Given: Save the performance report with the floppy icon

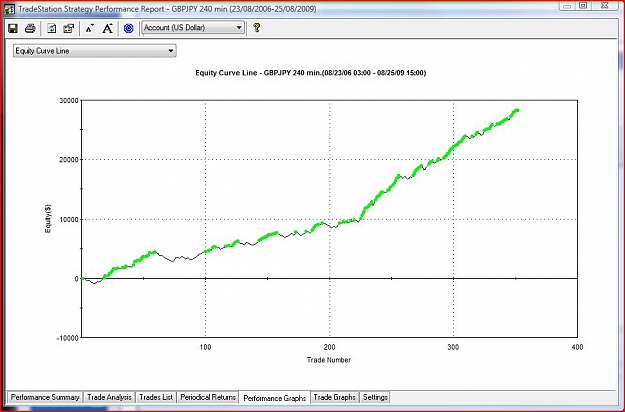Looking at the screenshot, I should click(x=13, y=28).
